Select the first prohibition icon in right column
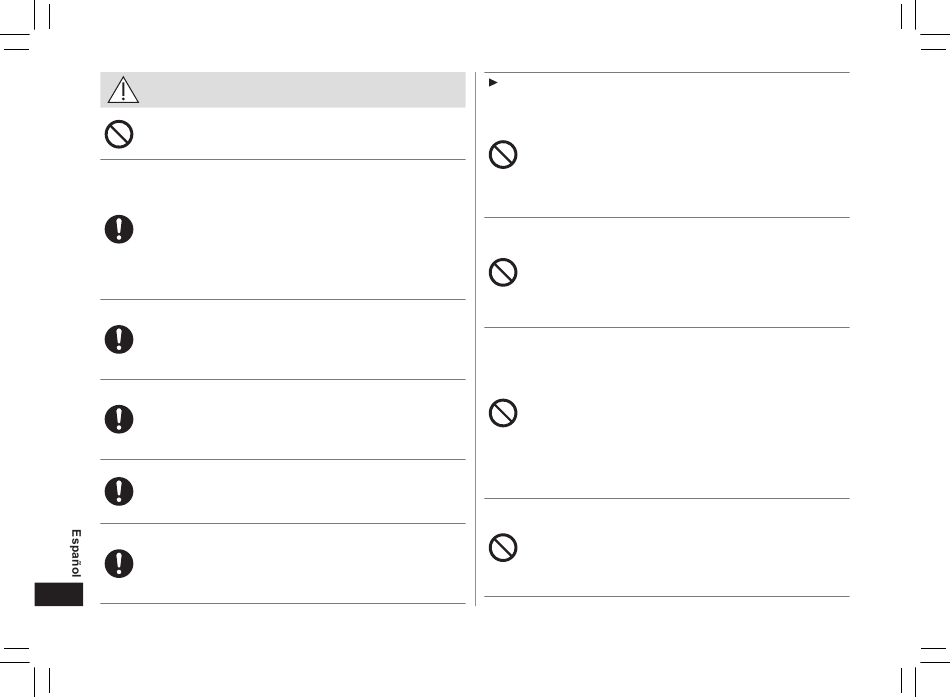Screen dimensions: 950x697 tap(503, 155)
